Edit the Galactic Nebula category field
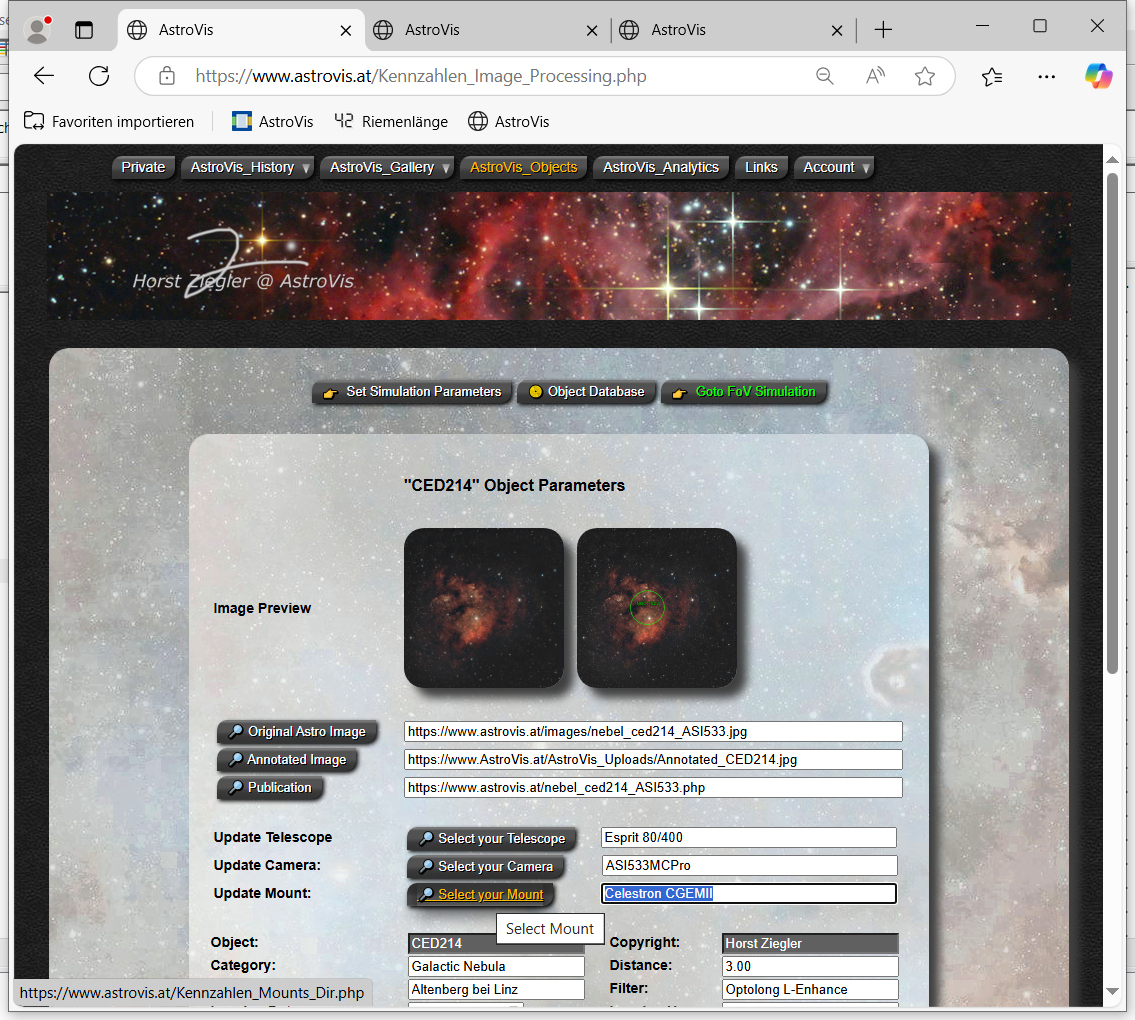The image size is (1135, 1020). (497, 966)
